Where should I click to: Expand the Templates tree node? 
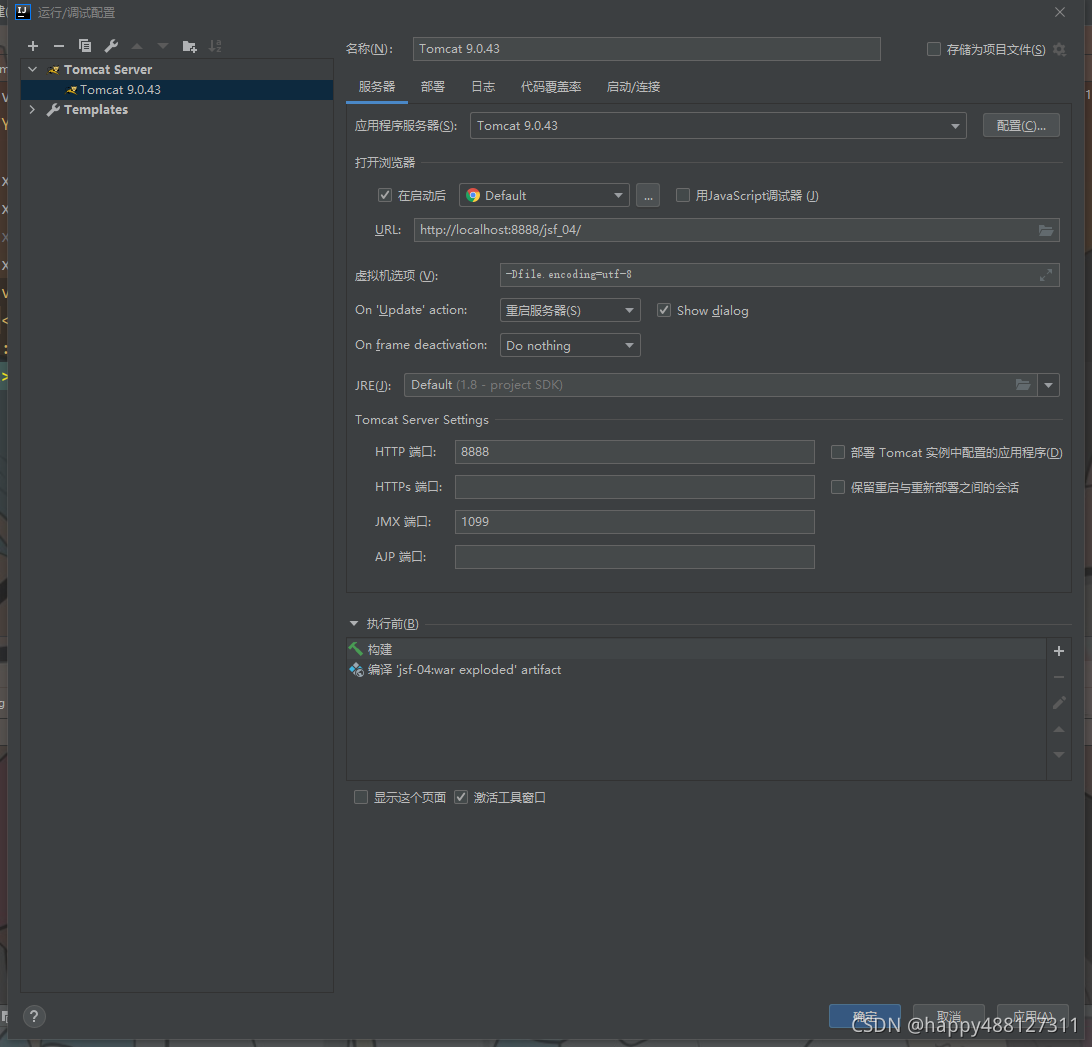[31, 109]
